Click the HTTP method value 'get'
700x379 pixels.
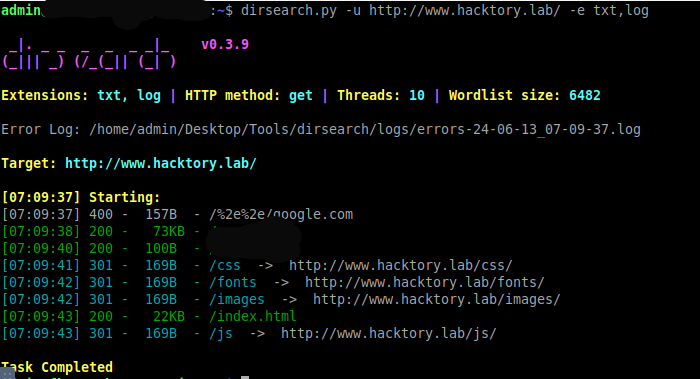click(300, 95)
